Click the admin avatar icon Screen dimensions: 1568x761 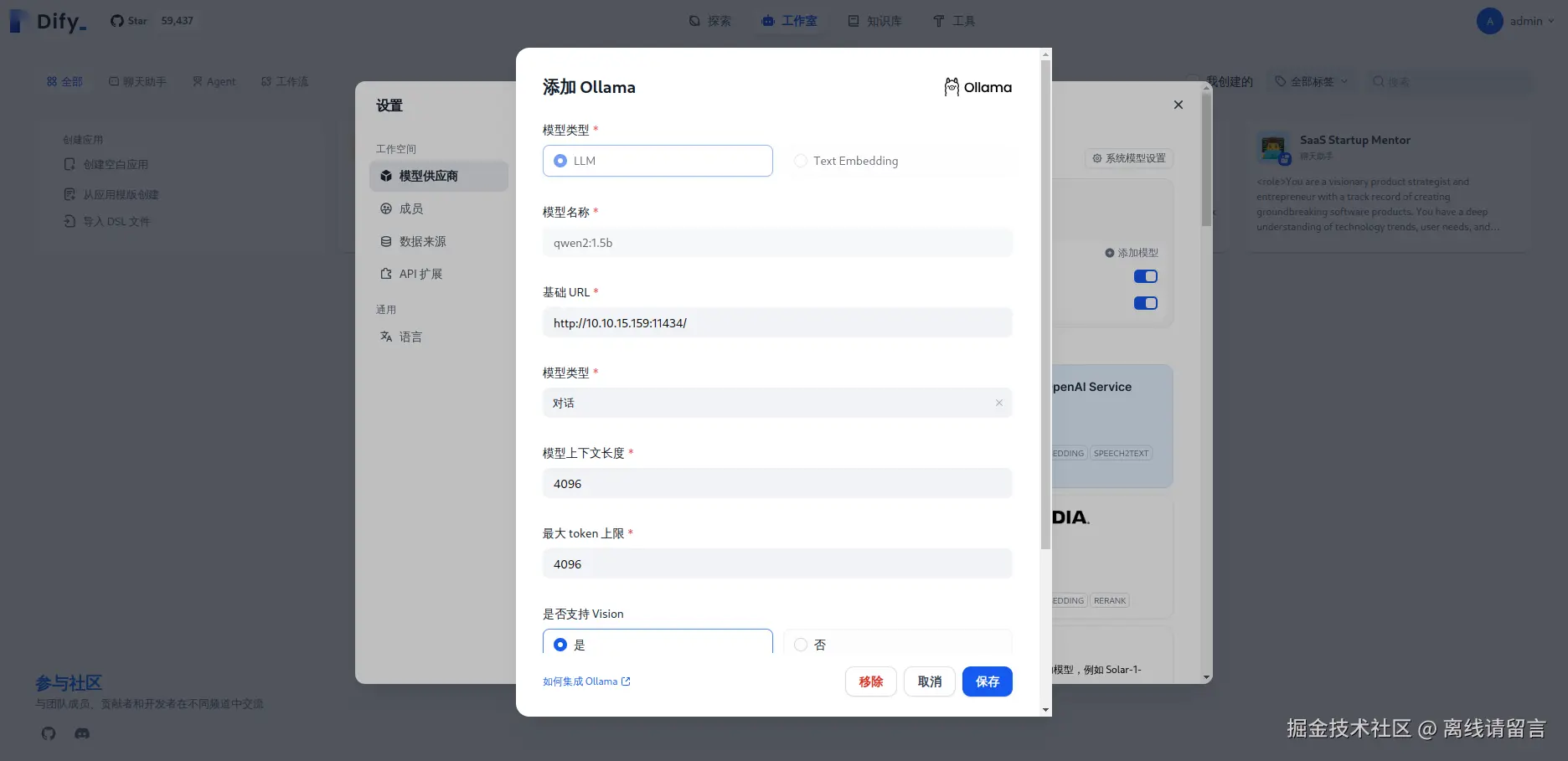tap(1490, 21)
